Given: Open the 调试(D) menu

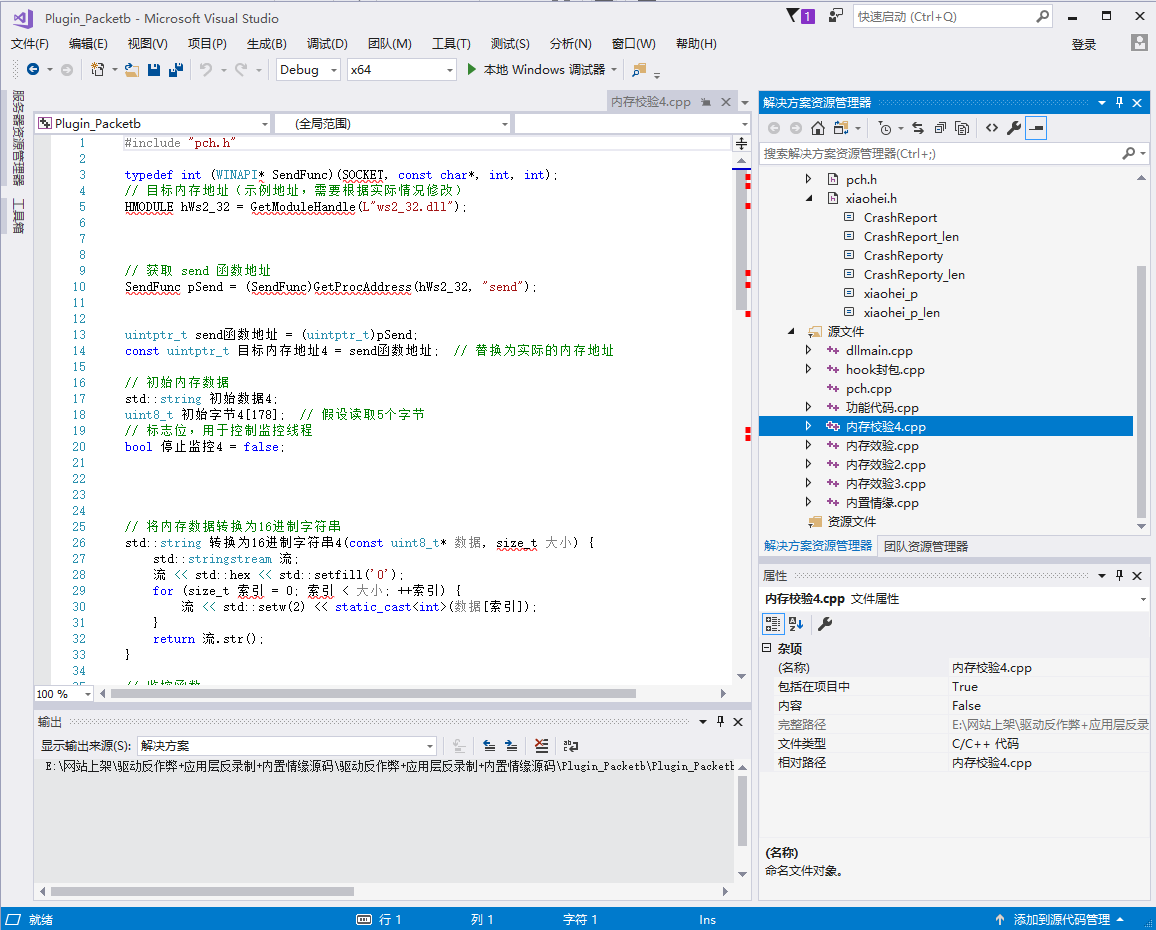Looking at the screenshot, I should tap(327, 44).
